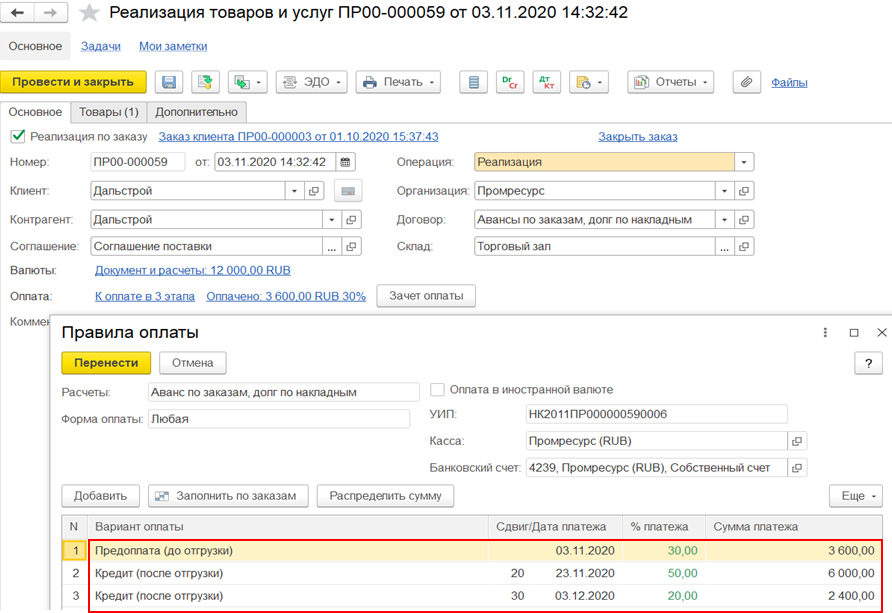892x613 pixels.
Task: Click the card icon beside Клиент
Action: tap(348, 191)
